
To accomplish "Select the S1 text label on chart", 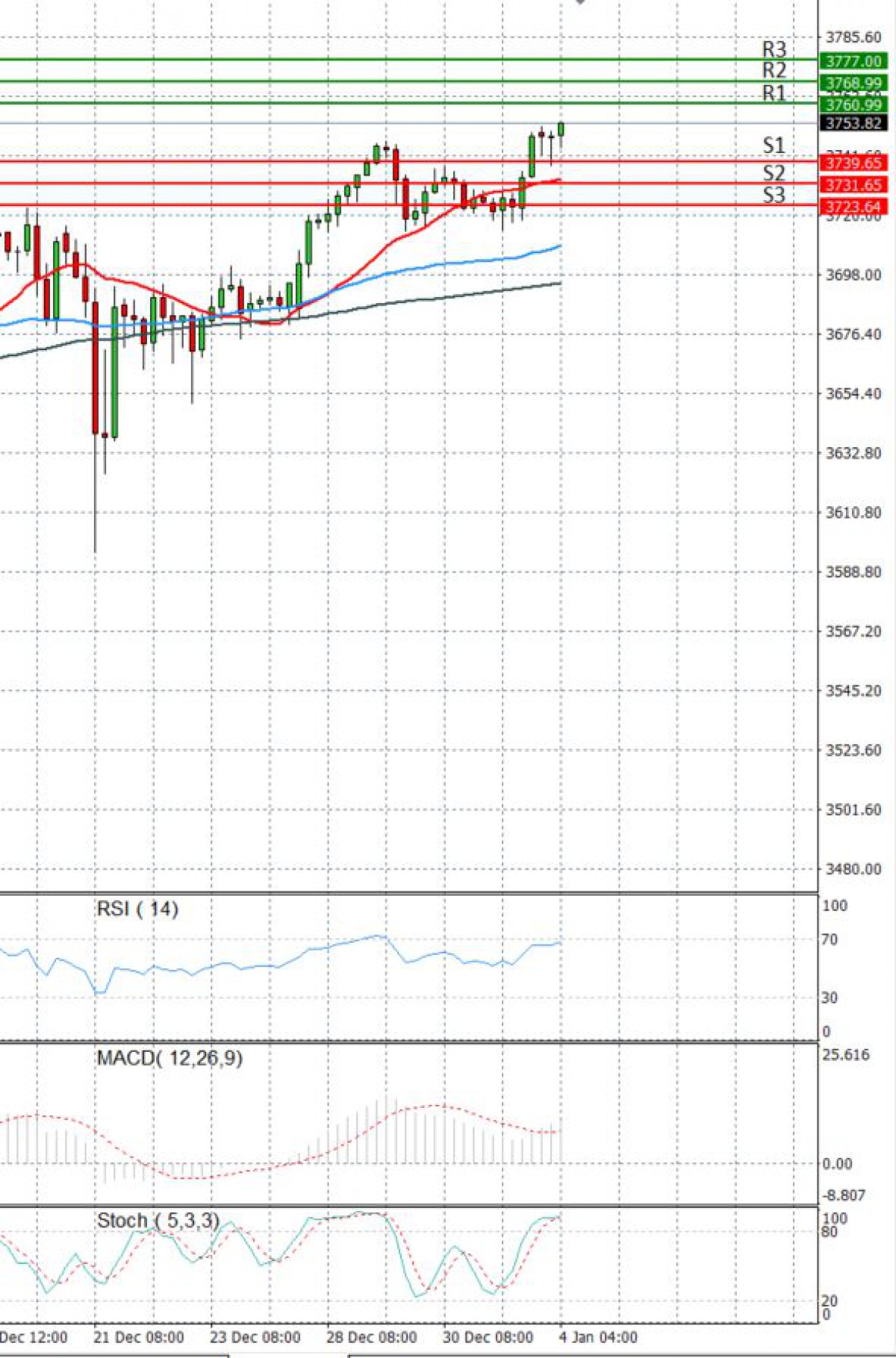I will coord(774,145).
